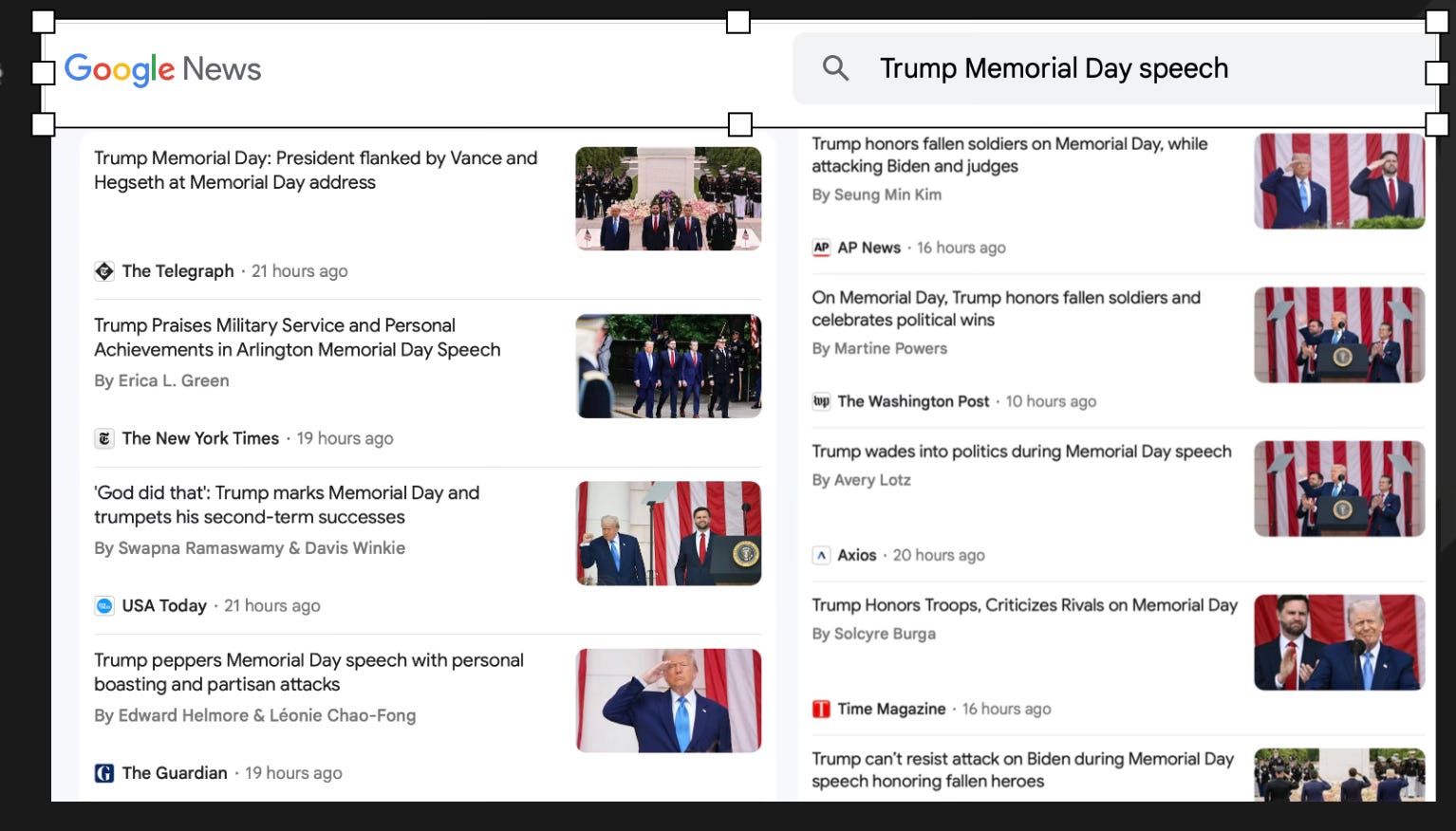This screenshot has width=1456, height=831.
Task: Click the USA Today article thumbnail
Action: coord(668,533)
